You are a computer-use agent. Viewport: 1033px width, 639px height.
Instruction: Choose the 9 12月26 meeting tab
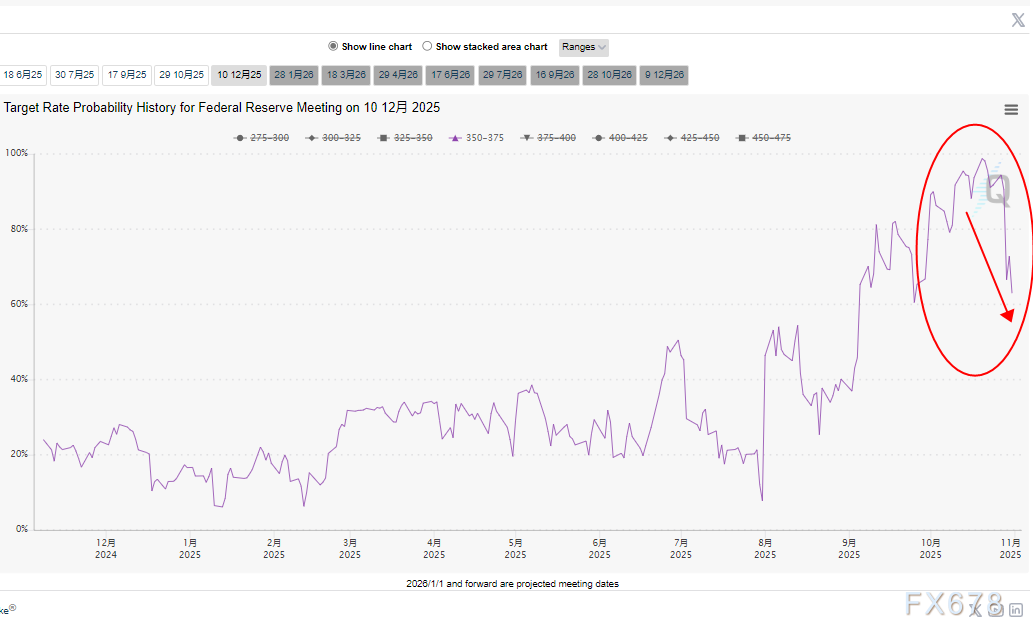coord(664,75)
